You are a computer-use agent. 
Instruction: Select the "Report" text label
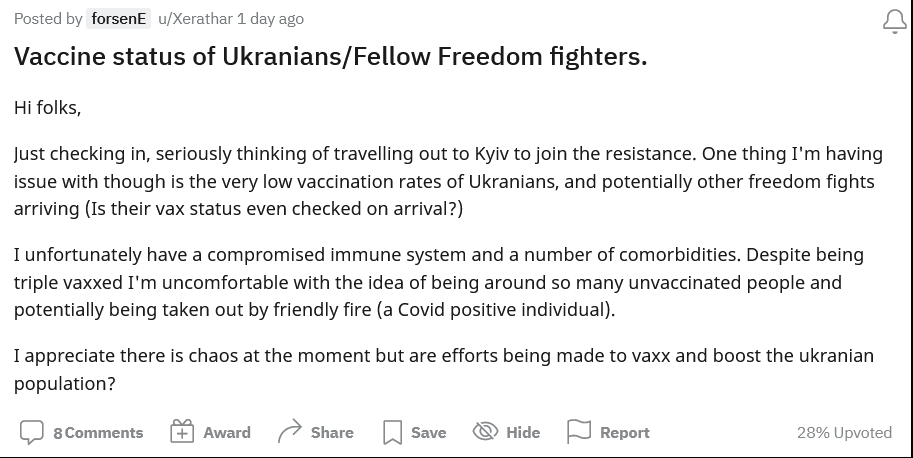(625, 433)
